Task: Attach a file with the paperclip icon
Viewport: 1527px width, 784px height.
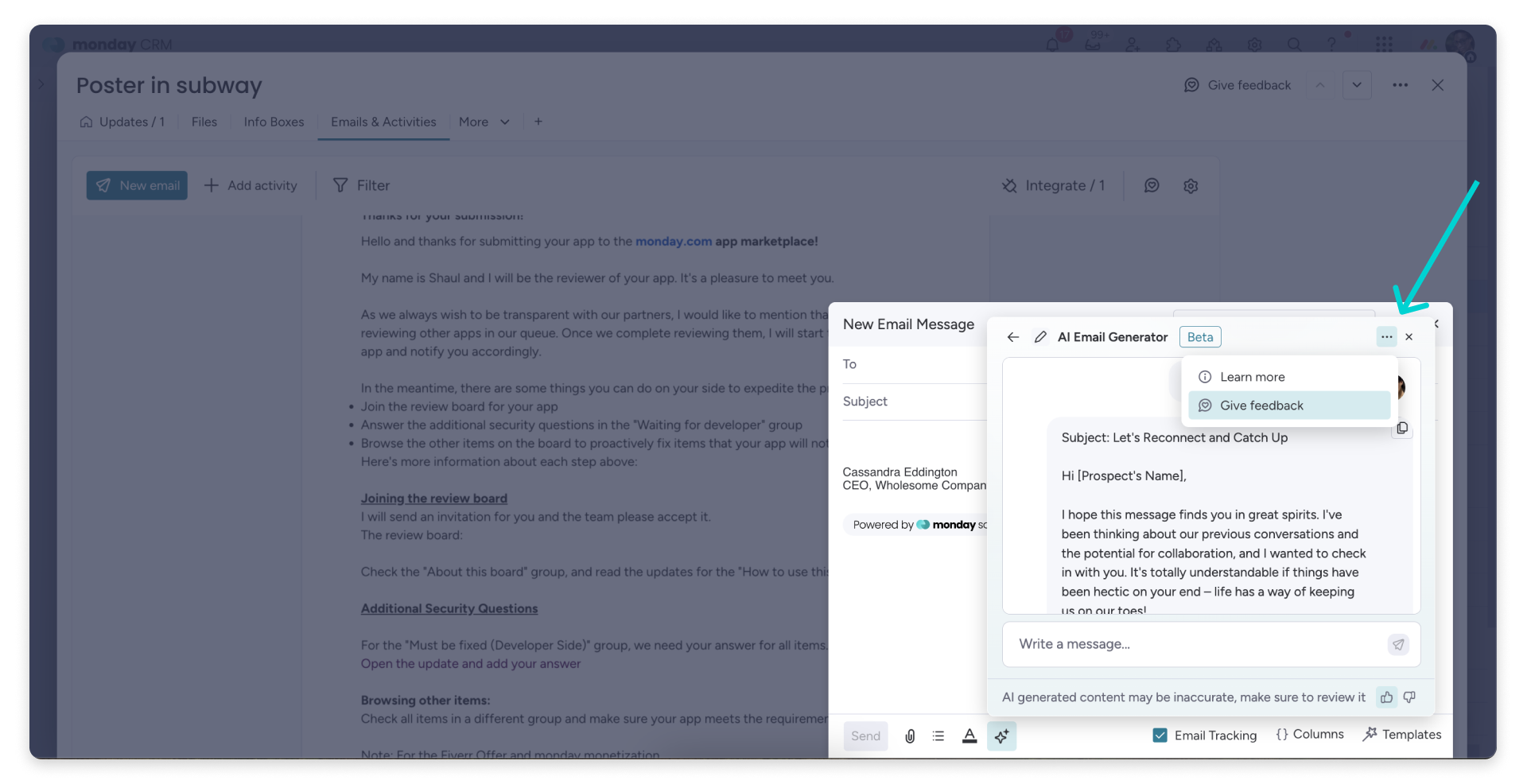Action: (x=910, y=736)
